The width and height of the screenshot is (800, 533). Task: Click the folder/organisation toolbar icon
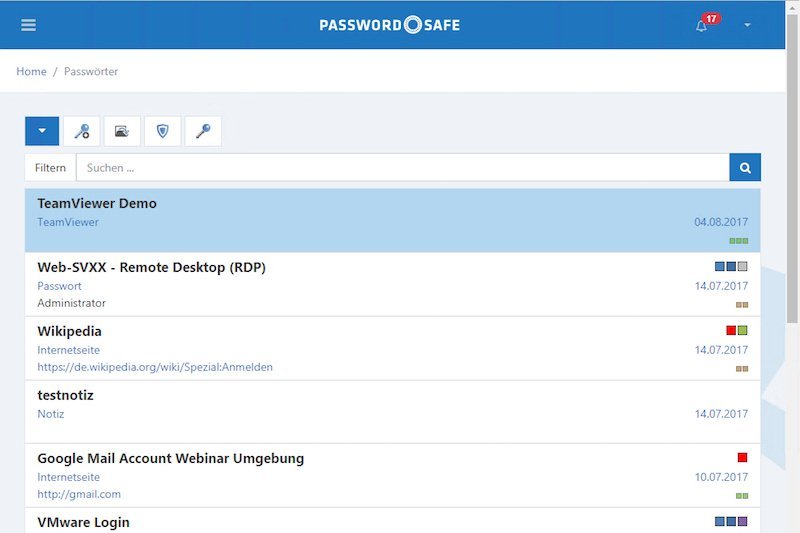pos(122,131)
